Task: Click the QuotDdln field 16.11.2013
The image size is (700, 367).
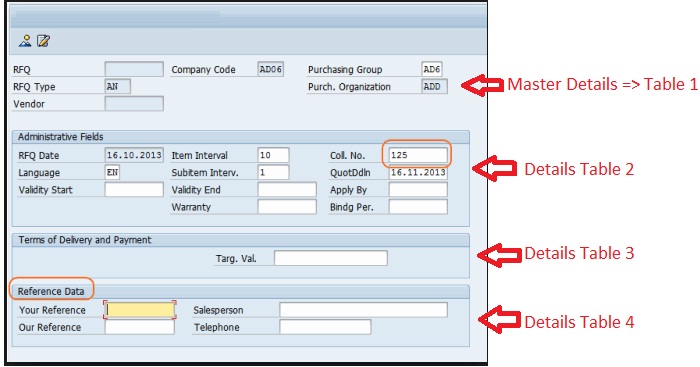Action: click(x=418, y=172)
